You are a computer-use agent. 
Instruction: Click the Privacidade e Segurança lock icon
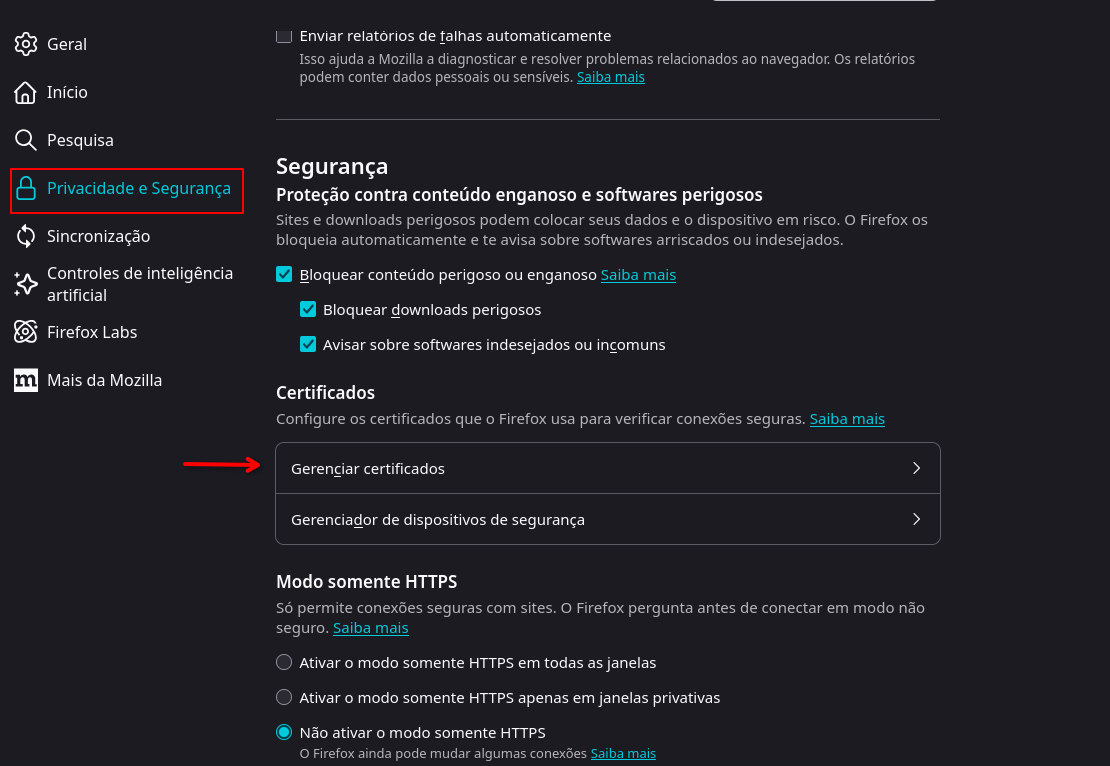pyautogui.click(x=25, y=188)
